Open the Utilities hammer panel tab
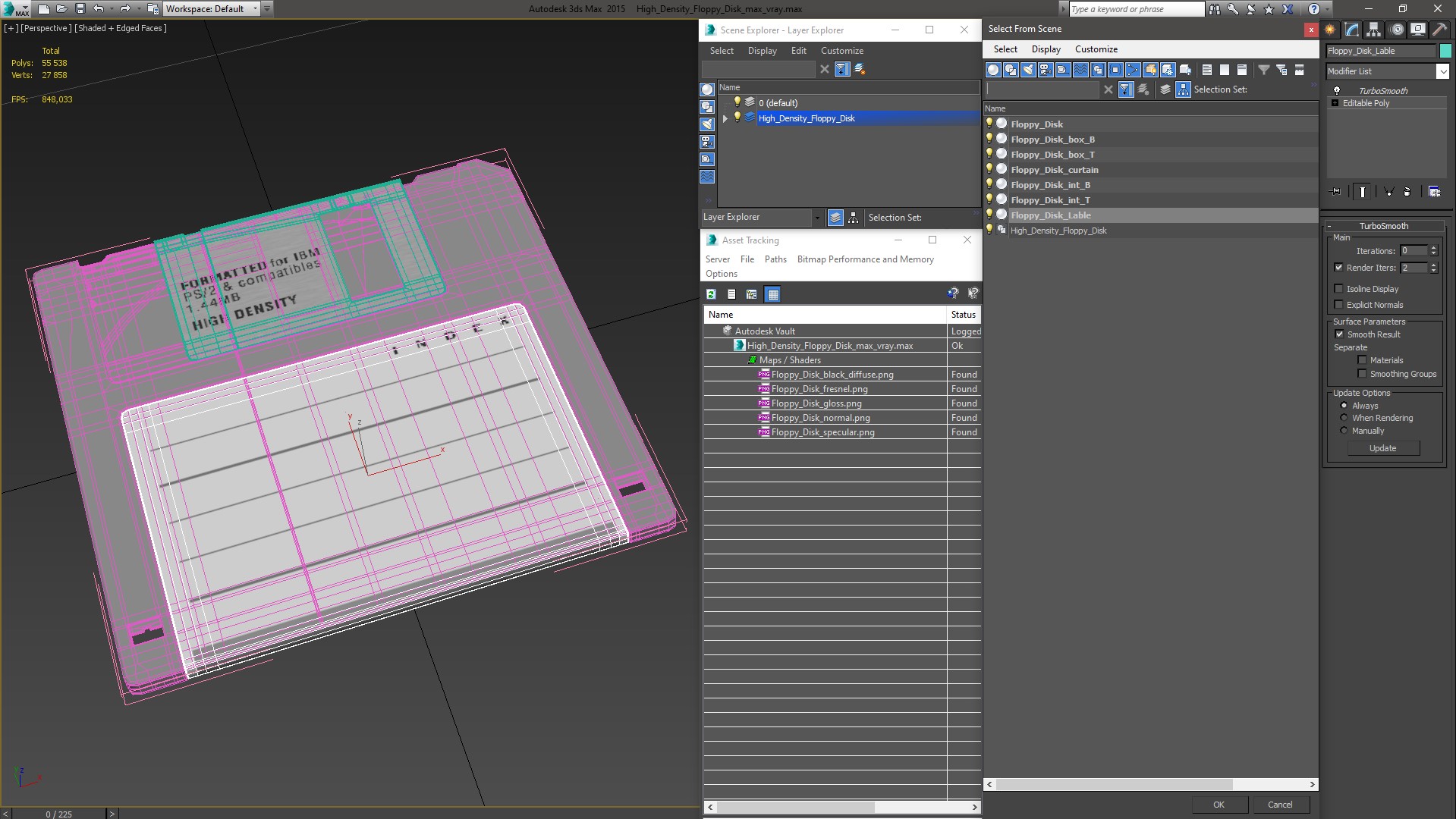Screen dimensions: 1456x819 coord(1439,30)
